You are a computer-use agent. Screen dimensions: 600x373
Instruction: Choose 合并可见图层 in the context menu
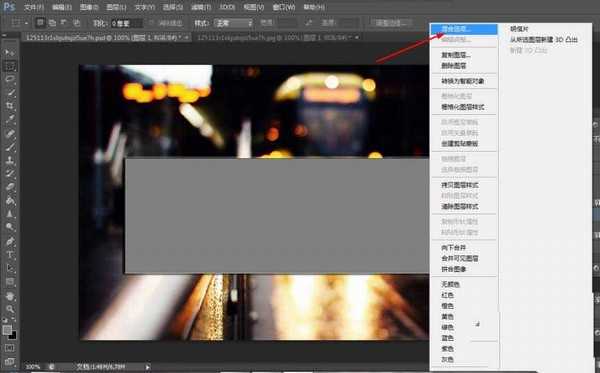click(x=464, y=259)
